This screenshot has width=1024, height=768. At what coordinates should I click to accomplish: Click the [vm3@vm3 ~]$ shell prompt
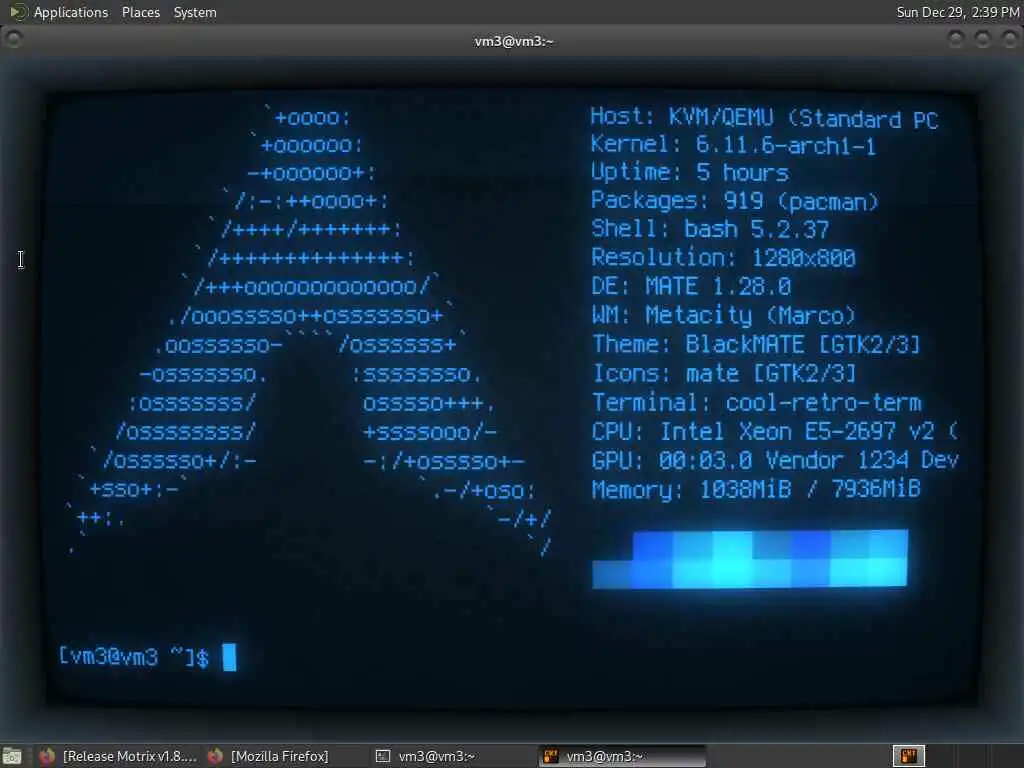coord(134,657)
